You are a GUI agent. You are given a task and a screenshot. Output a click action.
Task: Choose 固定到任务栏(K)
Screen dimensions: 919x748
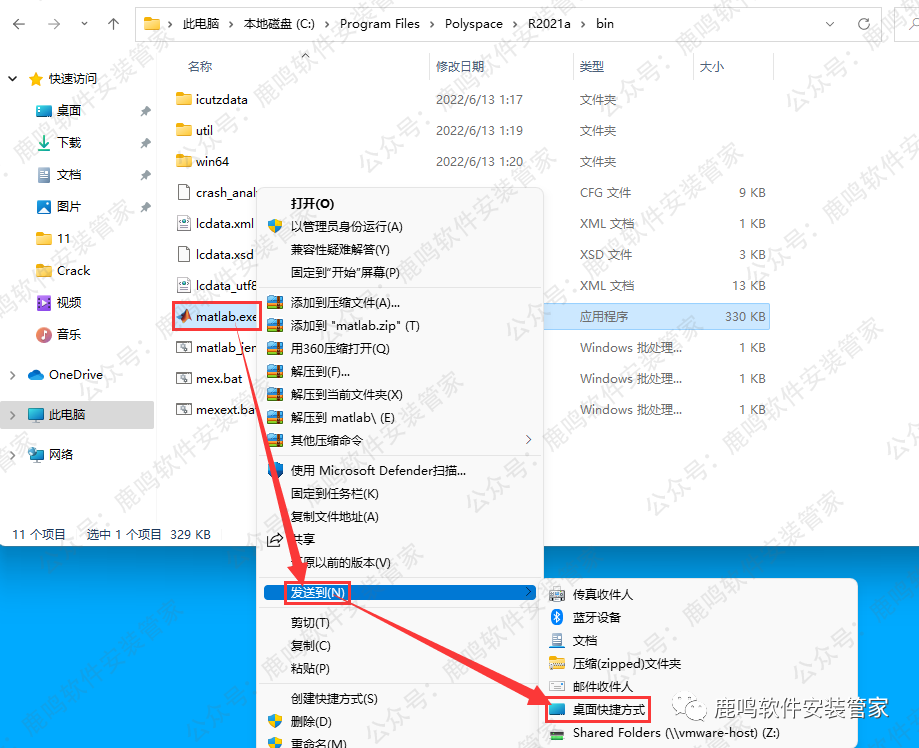point(335,494)
